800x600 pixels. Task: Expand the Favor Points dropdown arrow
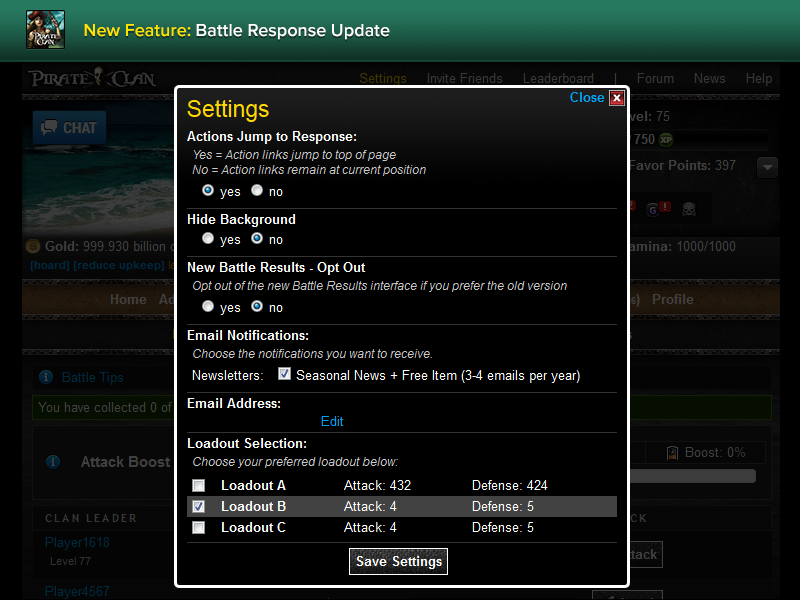[767, 167]
